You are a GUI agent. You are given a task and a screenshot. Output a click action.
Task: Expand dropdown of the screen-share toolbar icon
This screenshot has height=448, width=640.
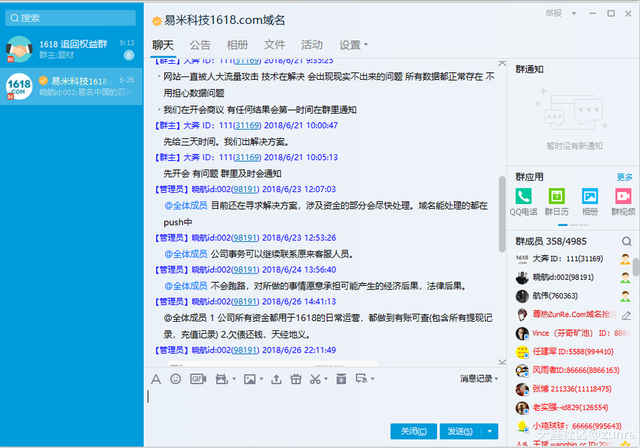click(373, 379)
